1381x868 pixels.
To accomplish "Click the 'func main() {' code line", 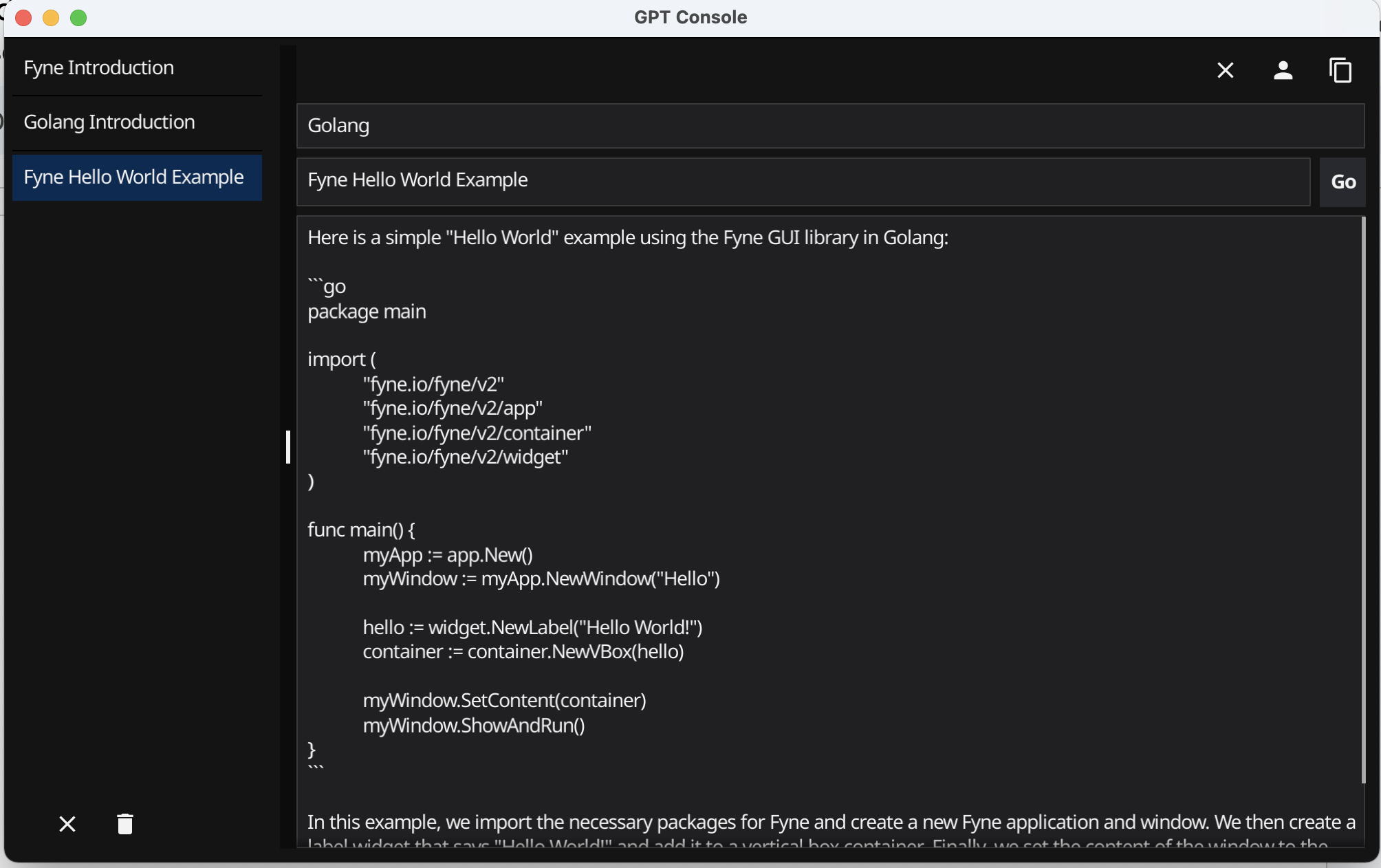I will (x=361, y=530).
